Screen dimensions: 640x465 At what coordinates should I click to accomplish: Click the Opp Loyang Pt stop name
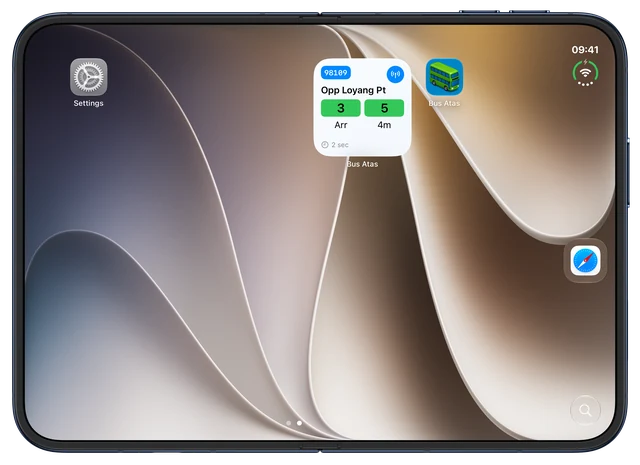tap(353, 90)
